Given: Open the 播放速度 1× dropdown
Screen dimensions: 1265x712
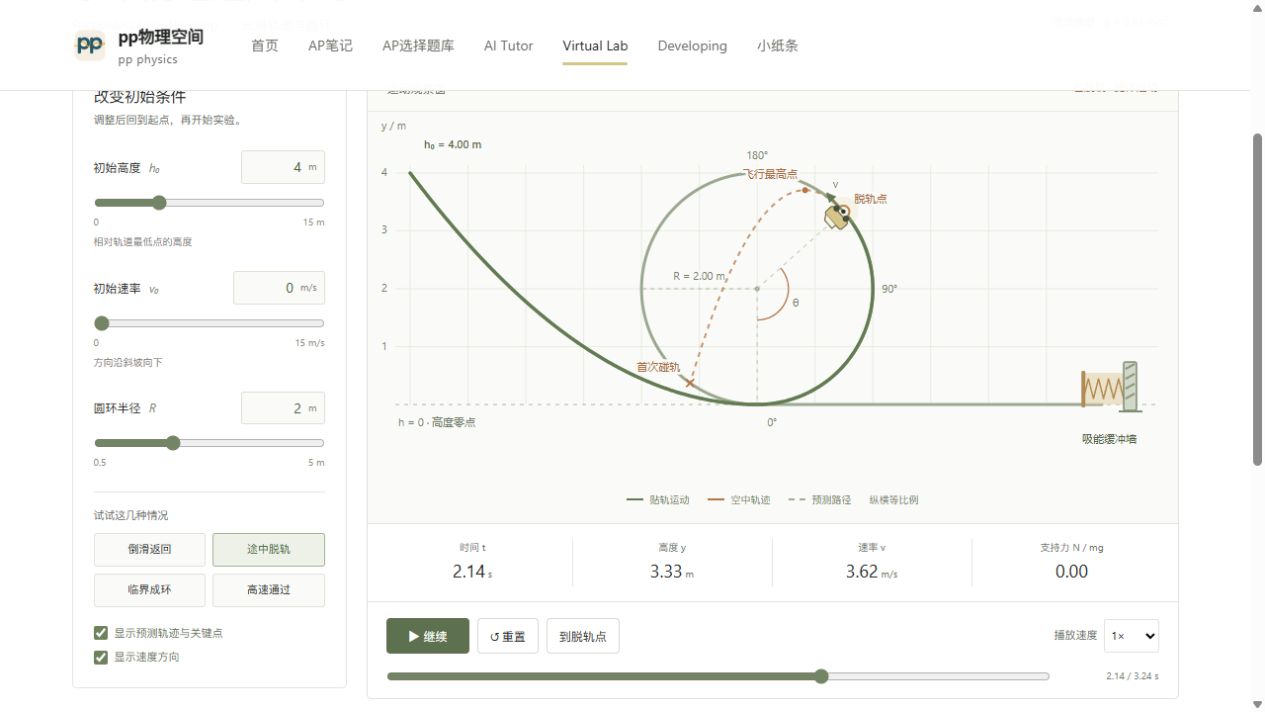Looking at the screenshot, I should [1132, 636].
